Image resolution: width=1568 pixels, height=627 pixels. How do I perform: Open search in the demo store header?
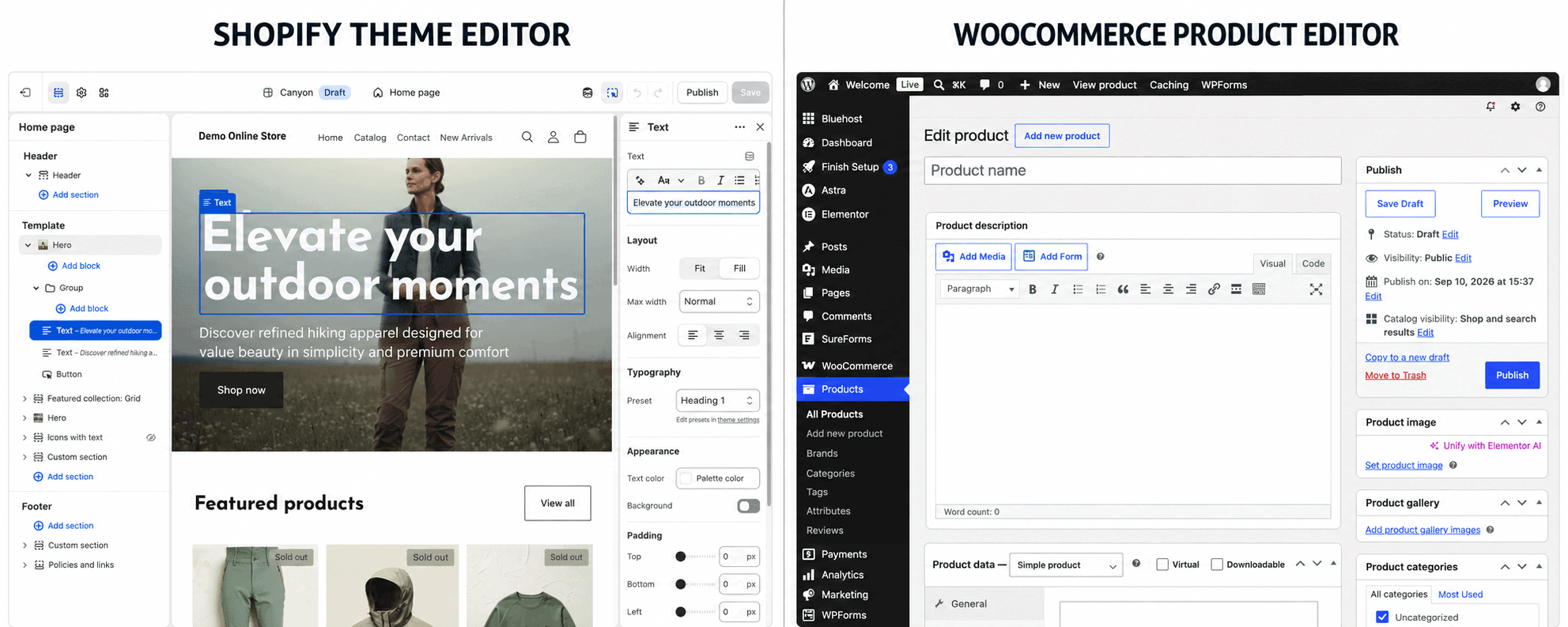click(527, 137)
